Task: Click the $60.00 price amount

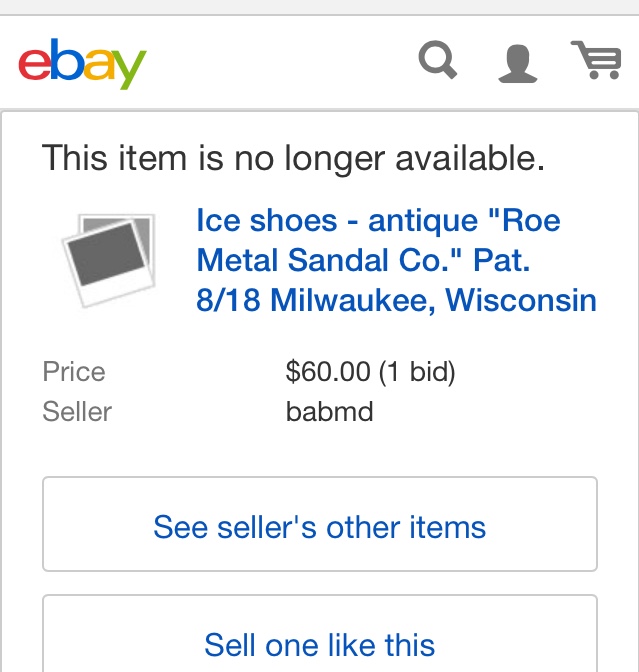Action: (327, 372)
